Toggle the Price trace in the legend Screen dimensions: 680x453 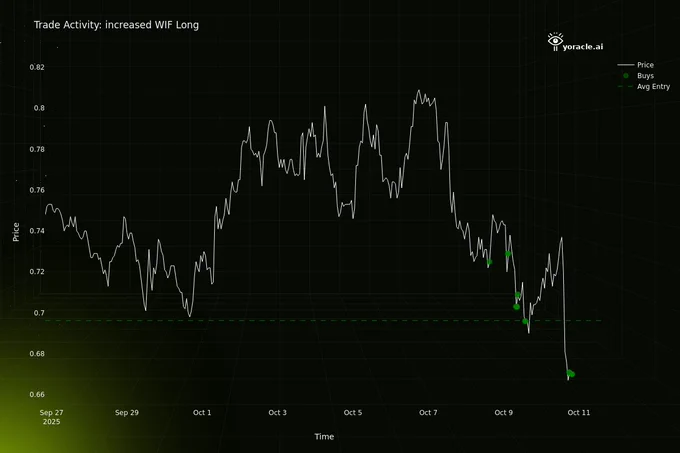coord(635,65)
